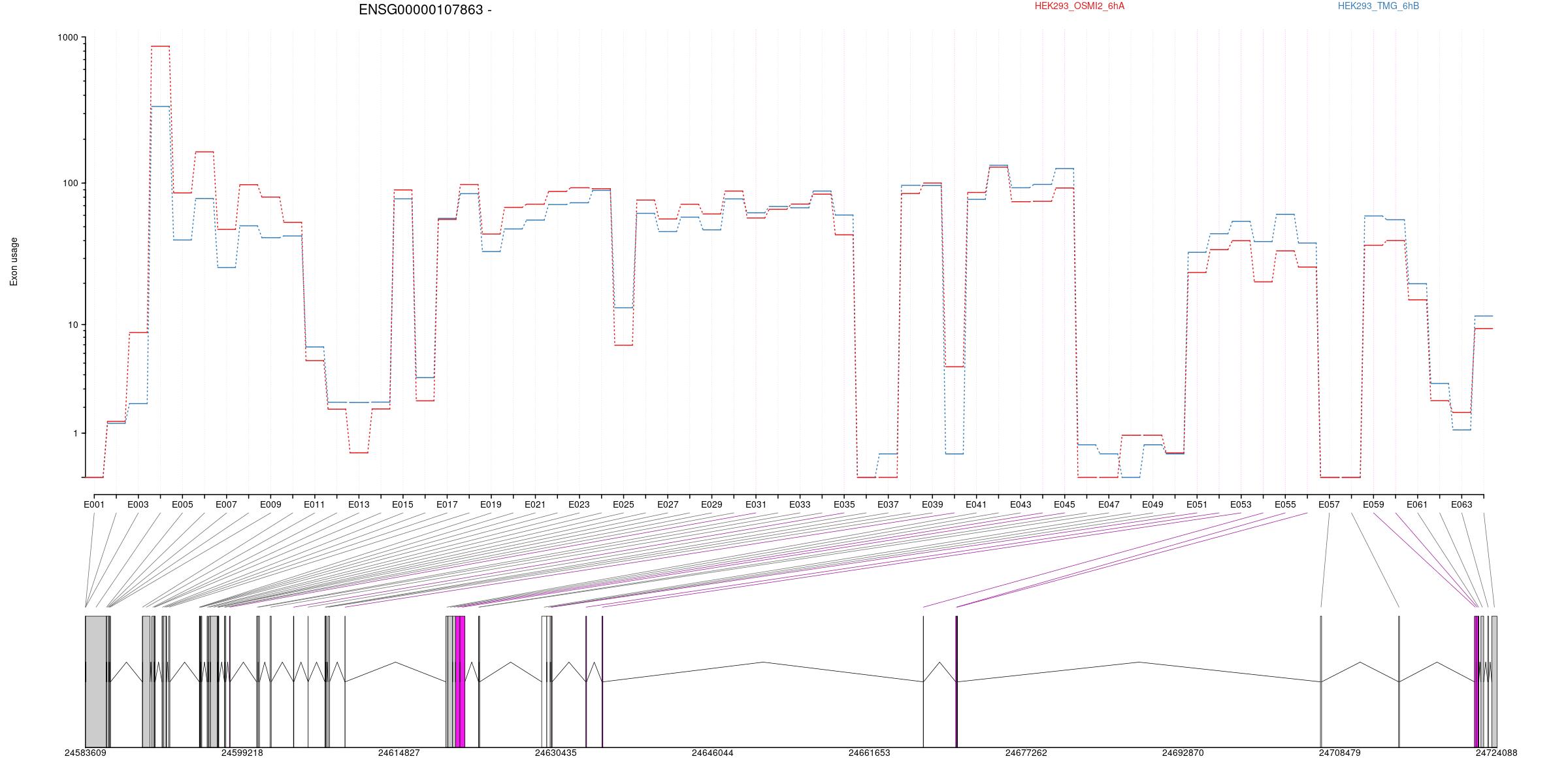Select exon label E057
Screen dimensions: 1568x784
point(1329,504)
